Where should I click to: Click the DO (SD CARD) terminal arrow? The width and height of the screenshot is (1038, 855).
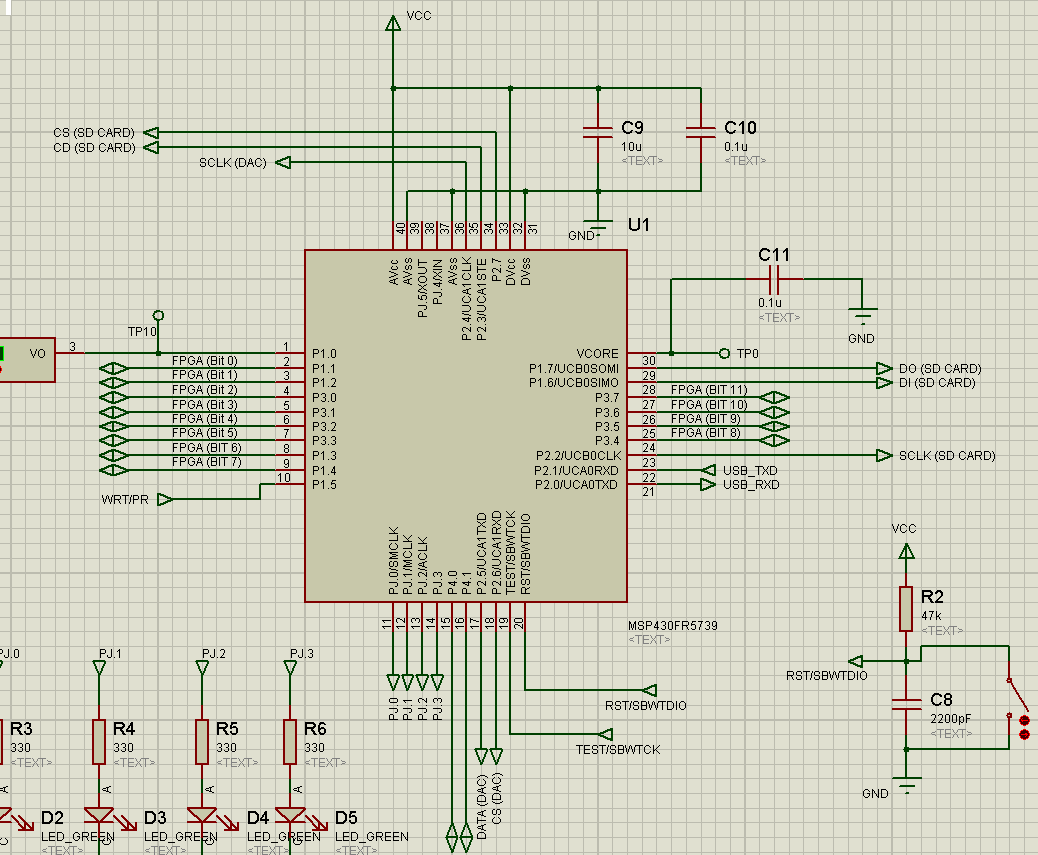click(x=884, y=368)
